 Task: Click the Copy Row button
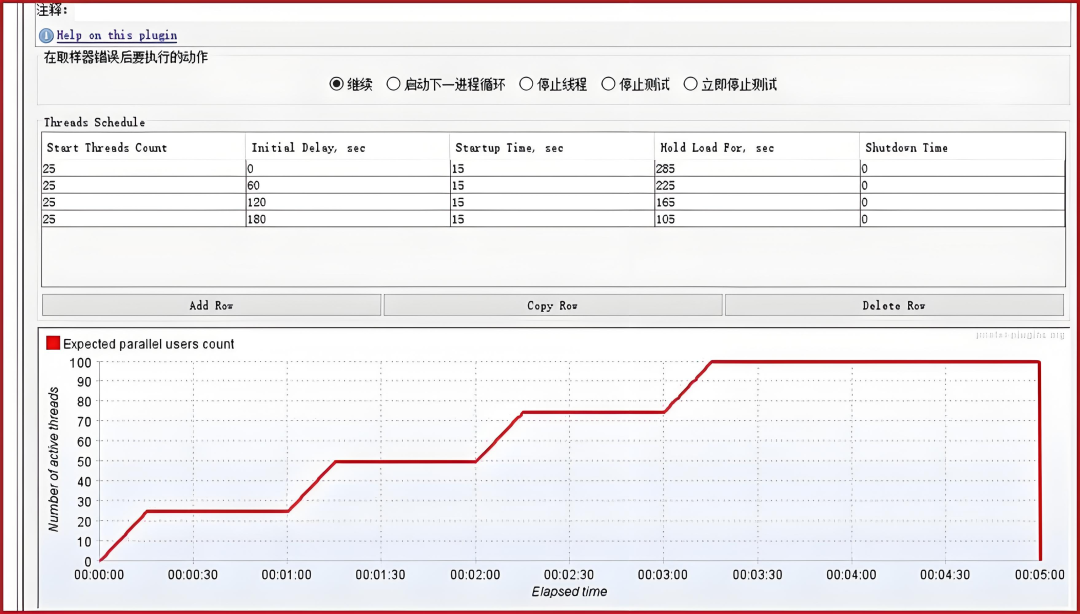click(552, 305)
